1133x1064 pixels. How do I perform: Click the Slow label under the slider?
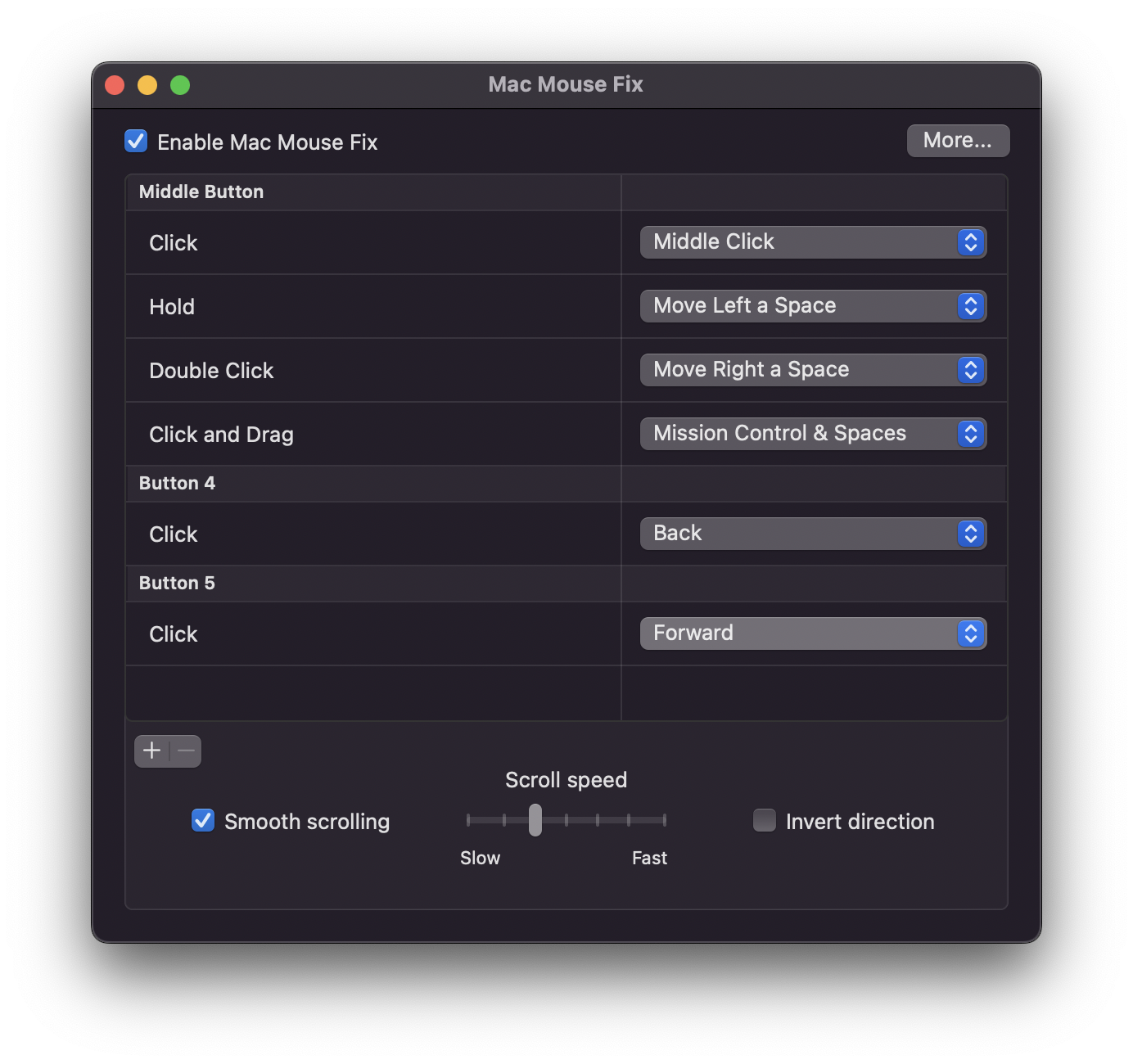click(480, 858)
